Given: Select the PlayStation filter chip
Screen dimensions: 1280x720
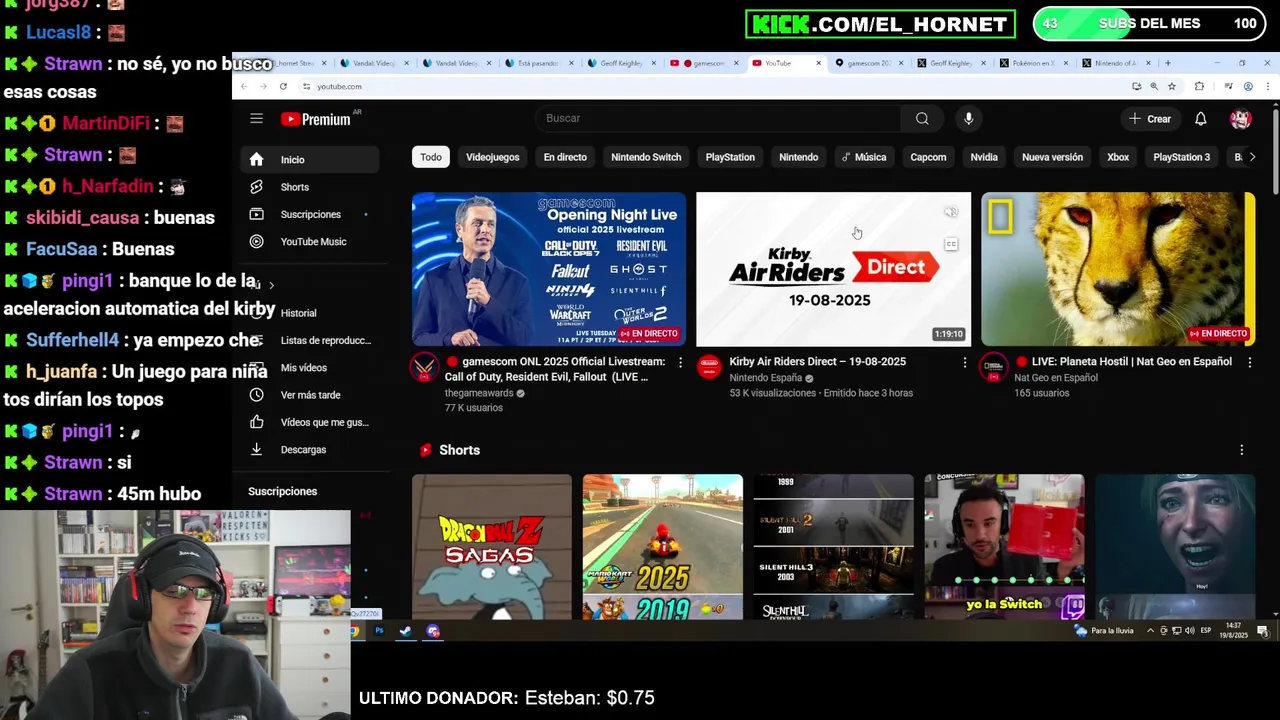Looking at the screenshot, I should click(730, 157).
